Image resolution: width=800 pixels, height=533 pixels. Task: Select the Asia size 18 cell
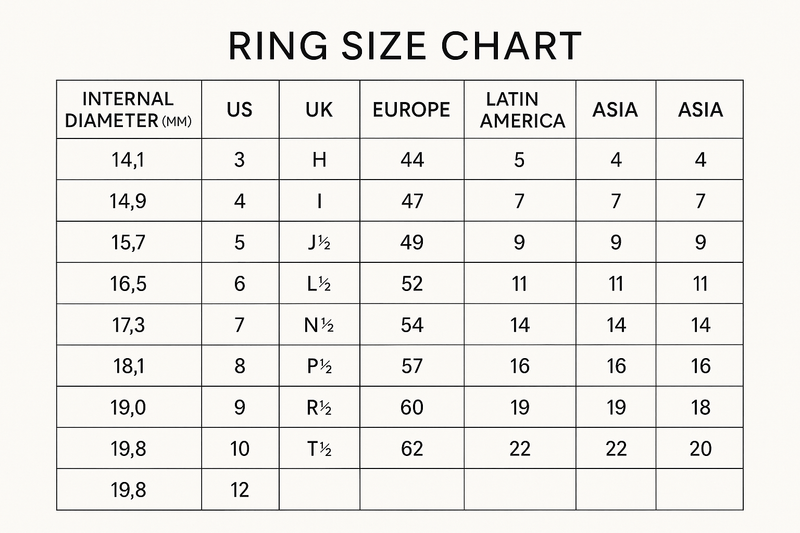pos(700,408)
